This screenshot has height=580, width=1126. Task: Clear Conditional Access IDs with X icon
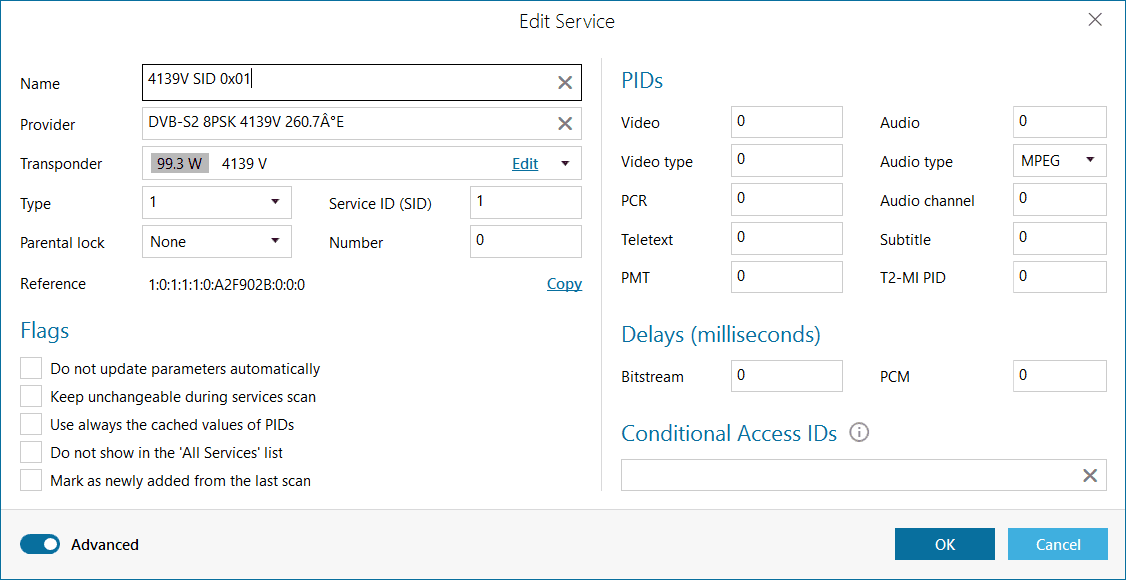[x=1090, y=476]
